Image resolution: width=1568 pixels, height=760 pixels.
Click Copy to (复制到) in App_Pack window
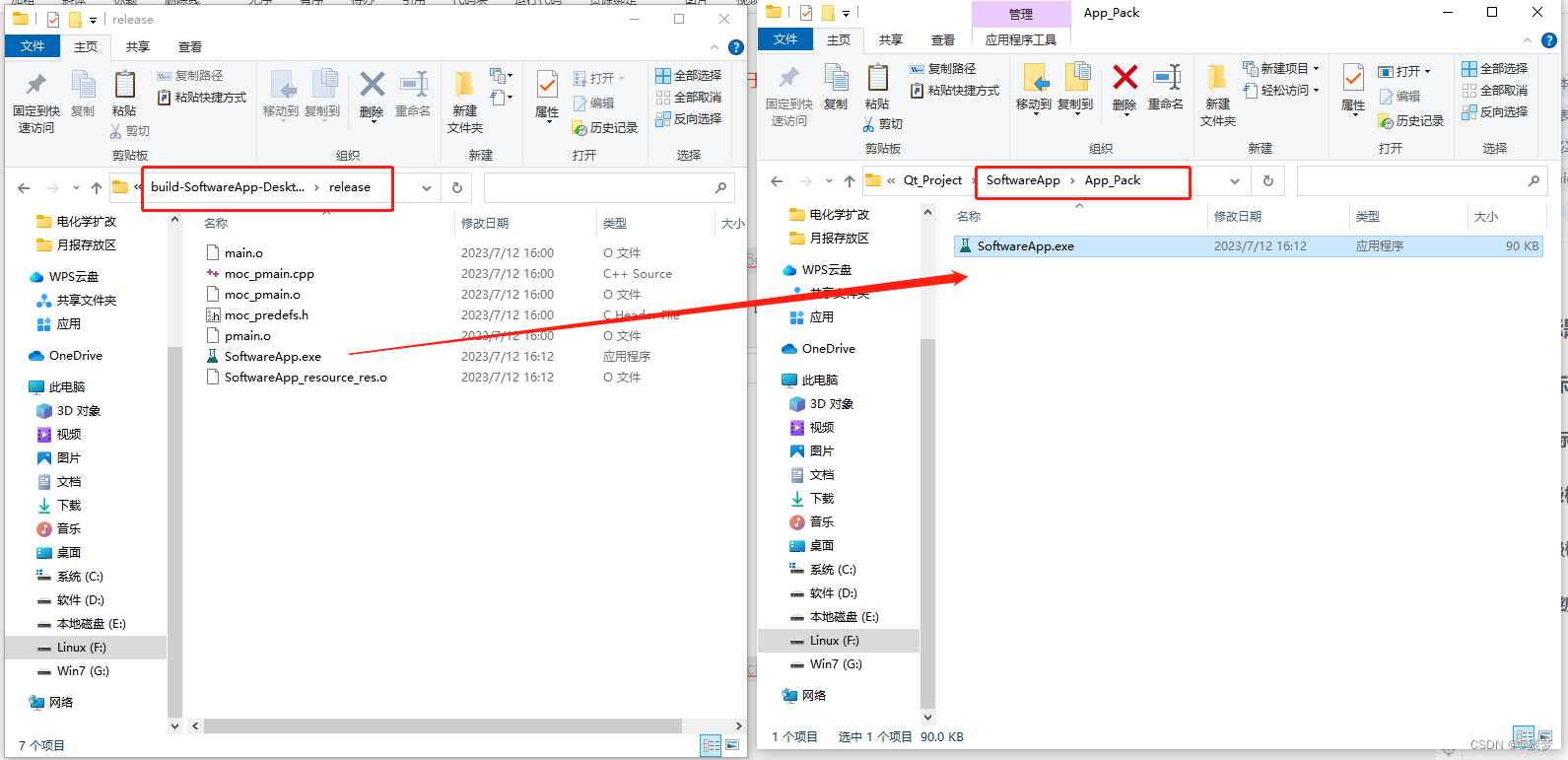1075,88
